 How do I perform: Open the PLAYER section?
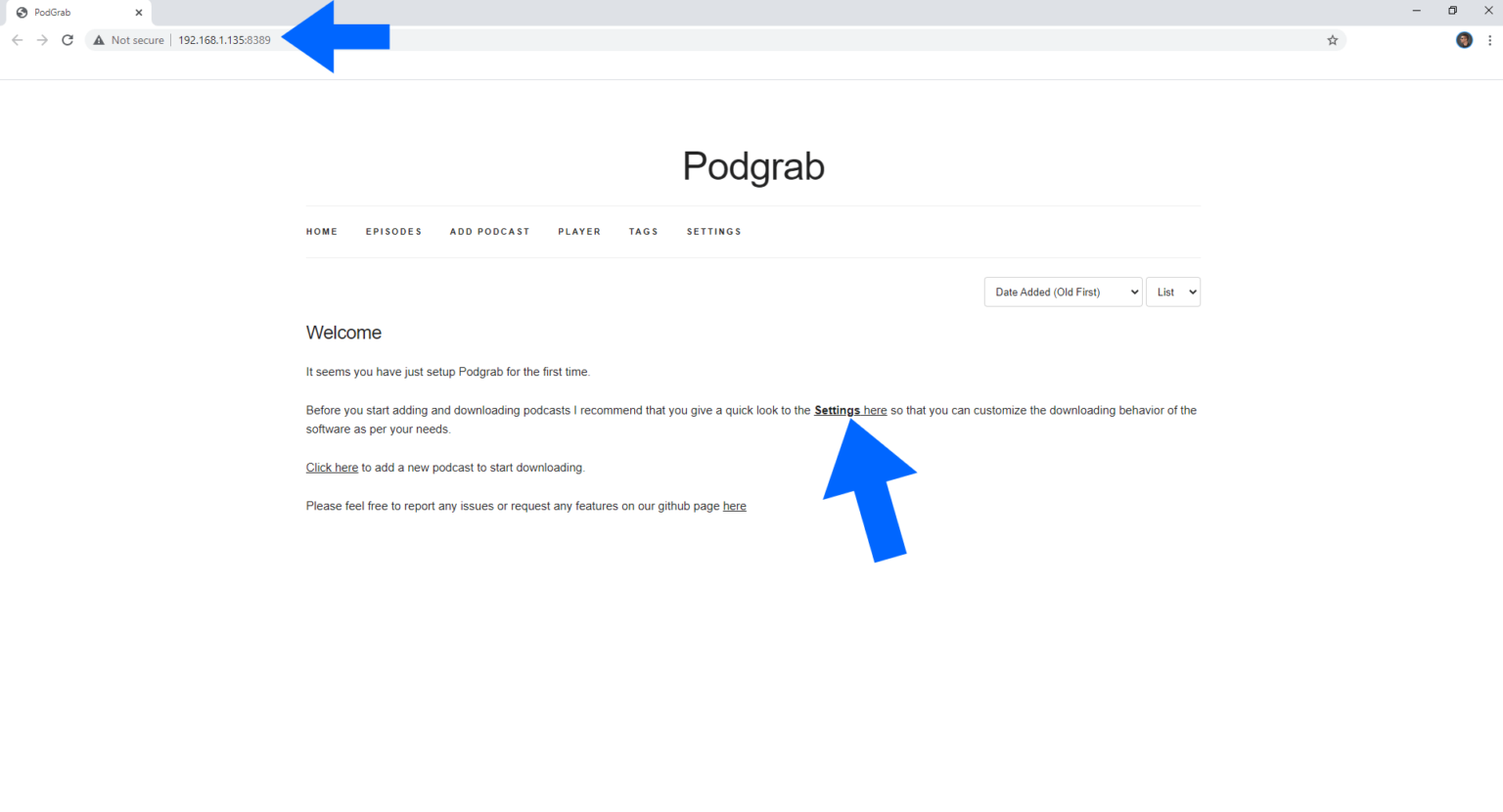[x=579, y=231]
